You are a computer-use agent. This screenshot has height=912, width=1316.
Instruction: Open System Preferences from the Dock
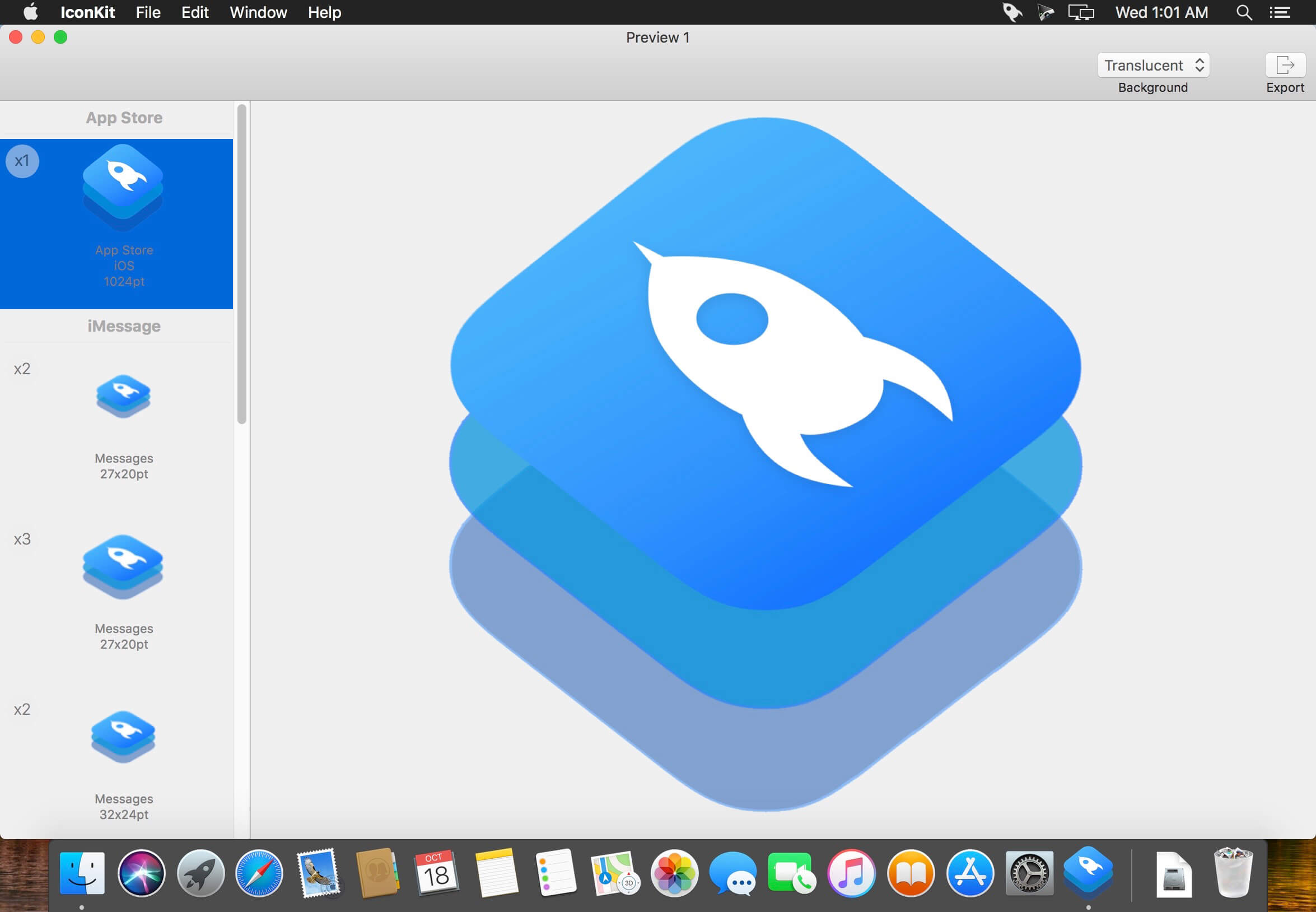pos(1029,873)
